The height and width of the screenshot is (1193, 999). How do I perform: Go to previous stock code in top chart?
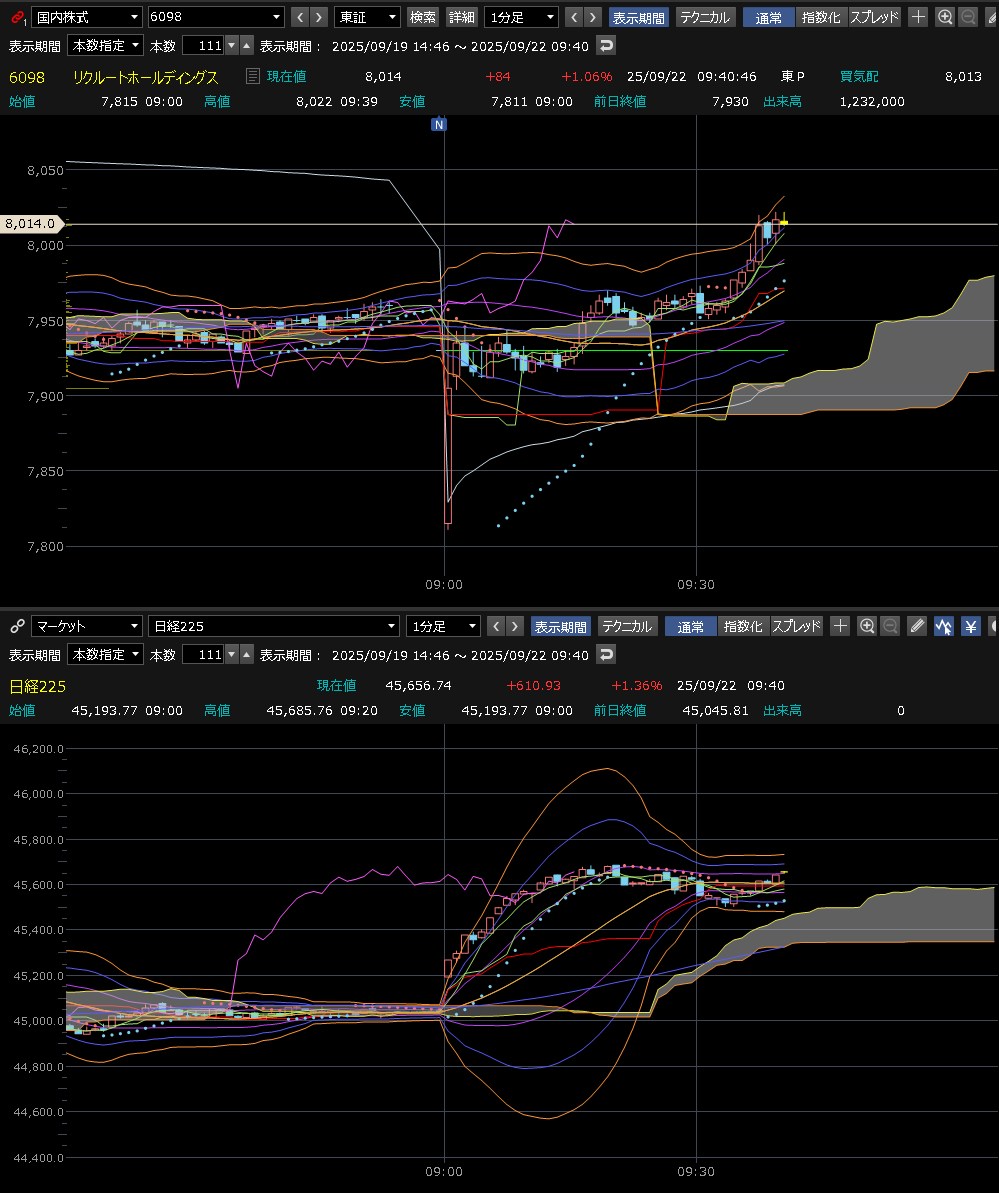click(300, 17)
